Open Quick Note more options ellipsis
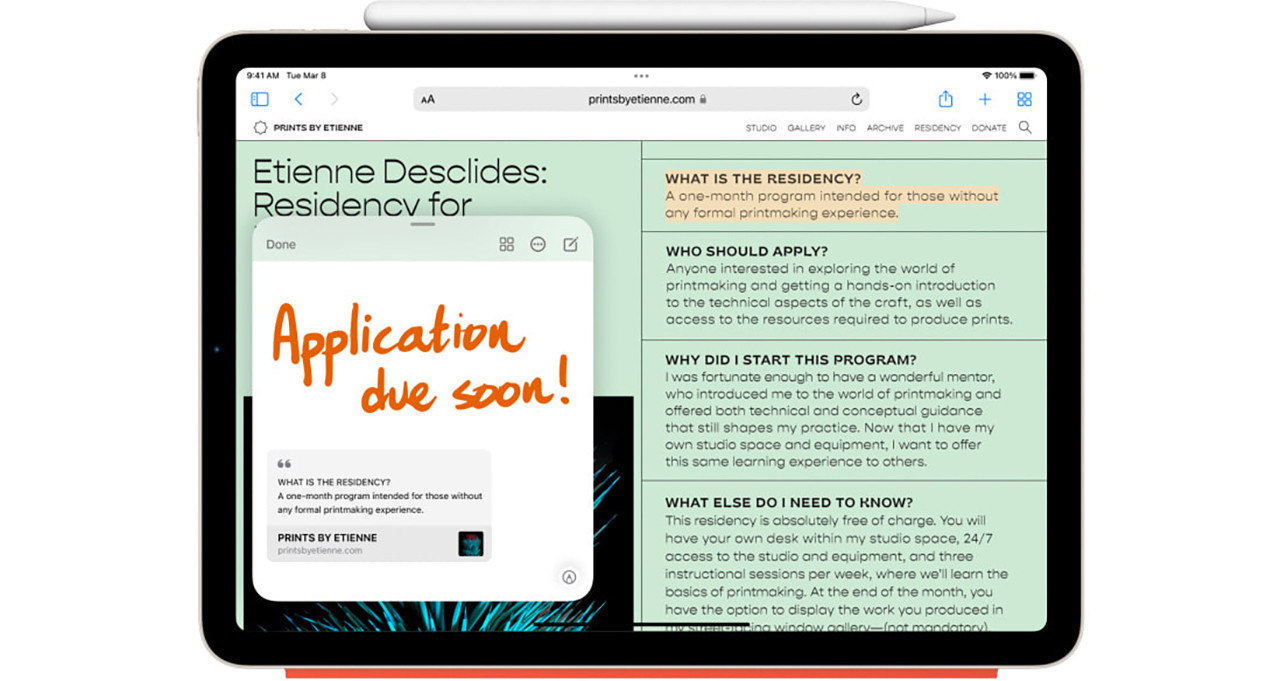1280x681 pixels. pyautogui.click(x=538, y=244)
